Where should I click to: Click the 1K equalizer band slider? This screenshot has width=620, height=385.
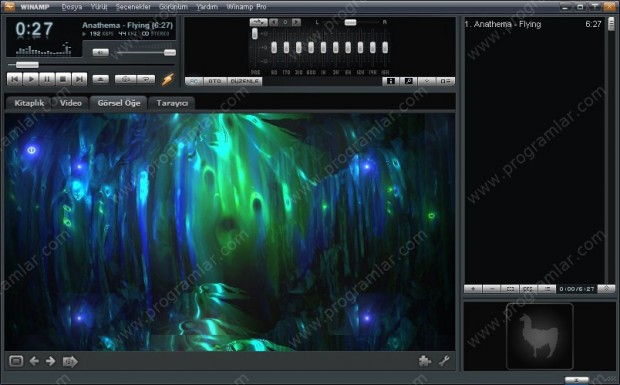click(x=323, y=47)
